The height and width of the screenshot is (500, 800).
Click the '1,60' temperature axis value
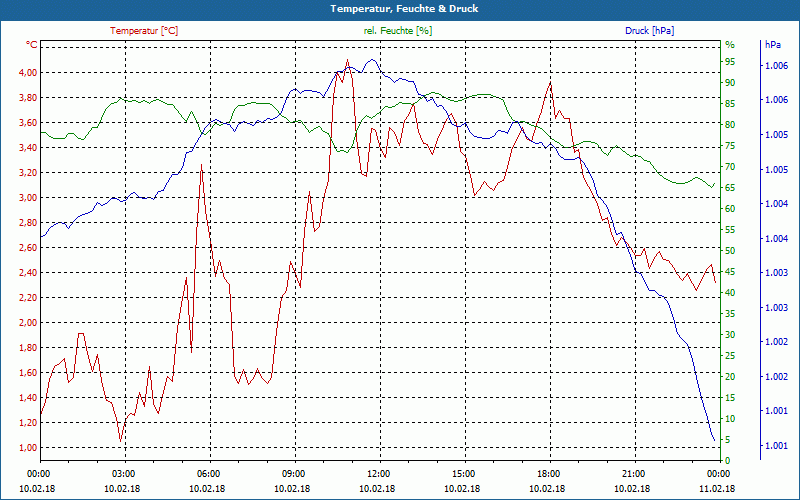click(29, 372)
